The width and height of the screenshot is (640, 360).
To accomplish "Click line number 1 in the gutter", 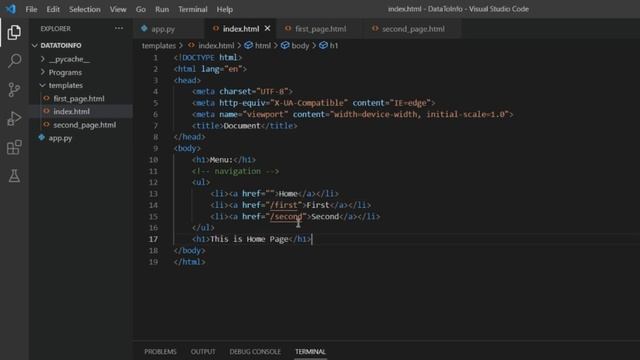I will coord(156,58).
